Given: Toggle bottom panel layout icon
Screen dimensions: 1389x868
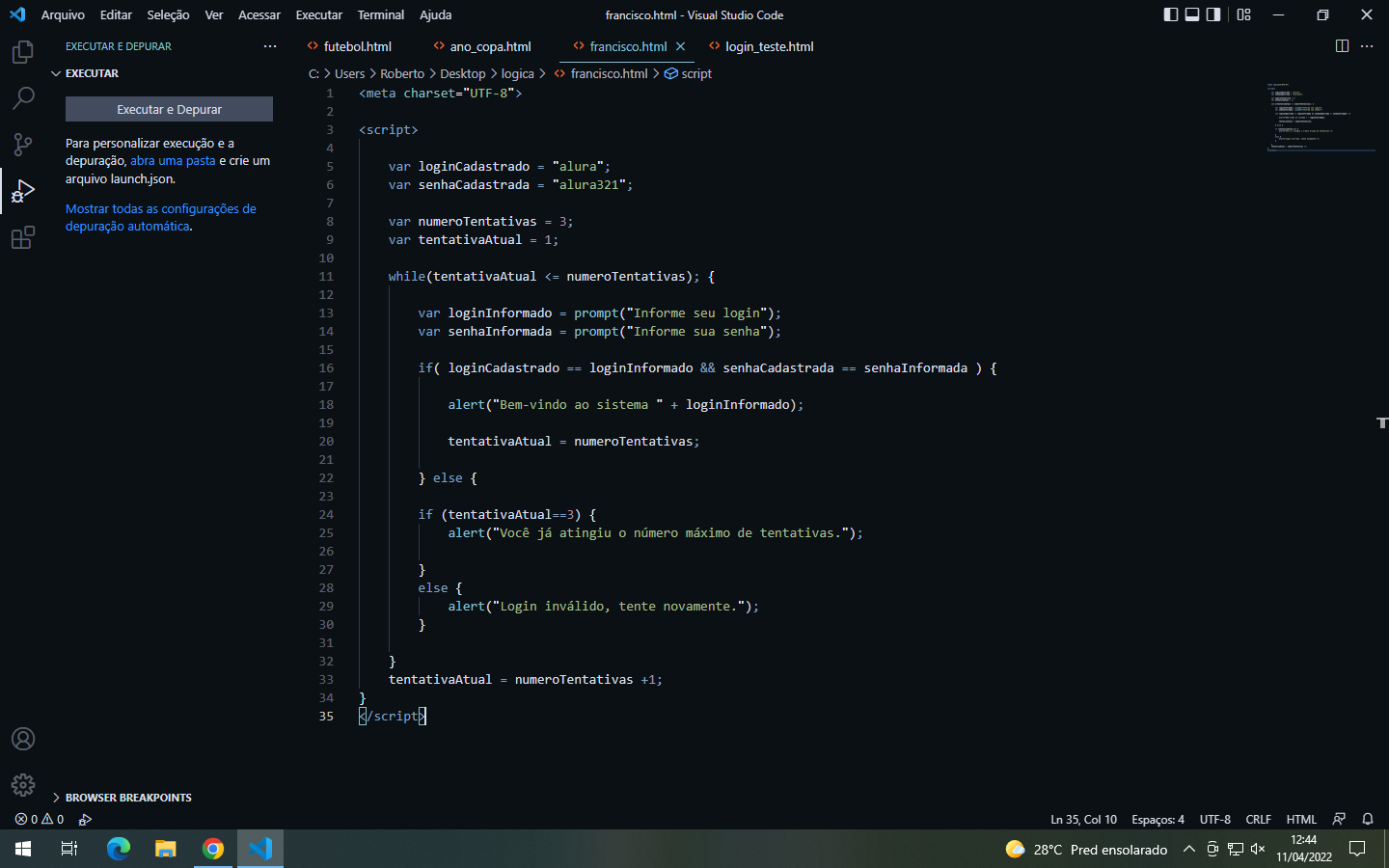Looking at the screenshot, I should [1192, 14].
